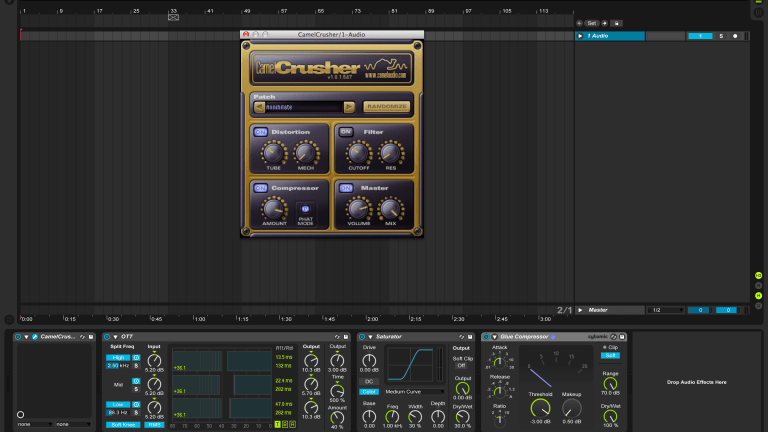Image resolution: width=768 pixels, height=432 pixels.
Task: Toggle the OTT Low band button
Action: [118, 405]
